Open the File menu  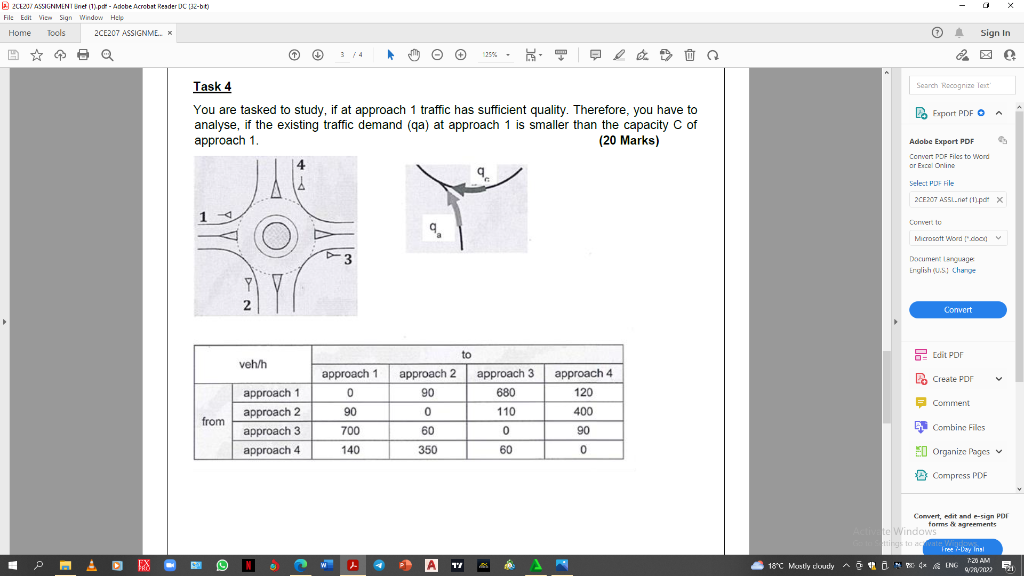point(8,18)
